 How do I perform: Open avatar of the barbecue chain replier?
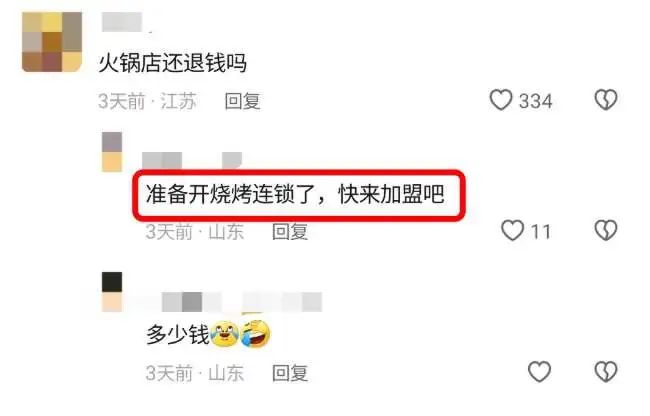[x=112, y=152]
